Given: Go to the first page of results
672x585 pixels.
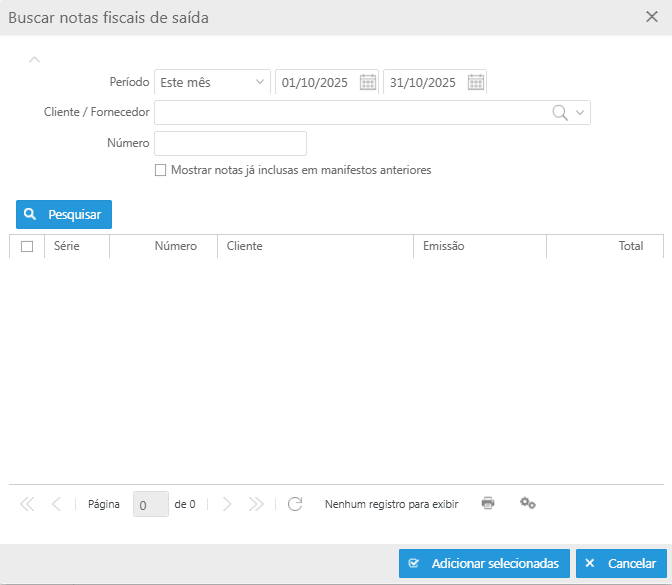Looking at the screenshot, I should (x=27, y=504).
